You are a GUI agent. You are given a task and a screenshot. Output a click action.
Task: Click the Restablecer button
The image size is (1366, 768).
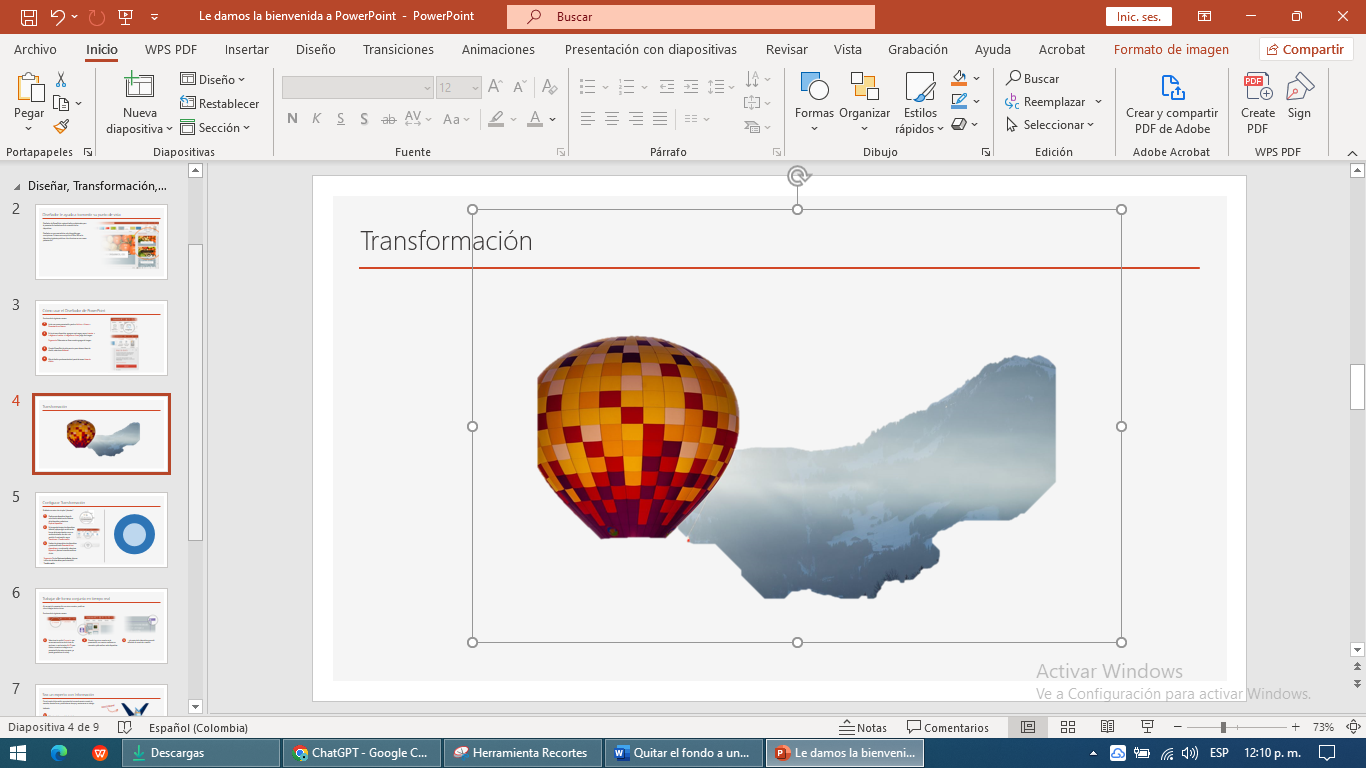coord(220,103)
